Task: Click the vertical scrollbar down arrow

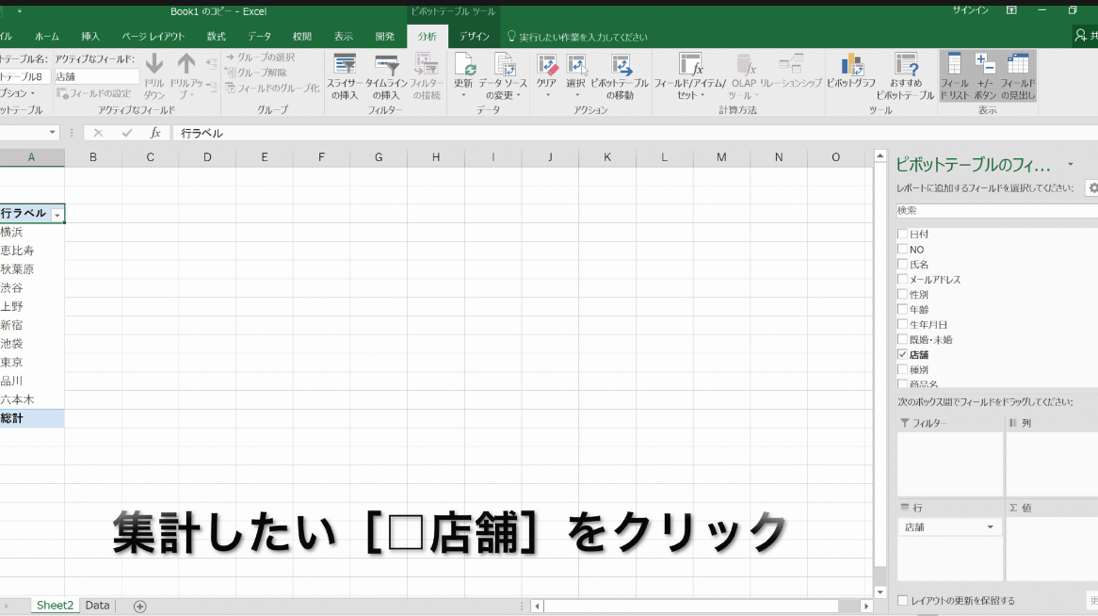Action: click(x=880, y=592)
